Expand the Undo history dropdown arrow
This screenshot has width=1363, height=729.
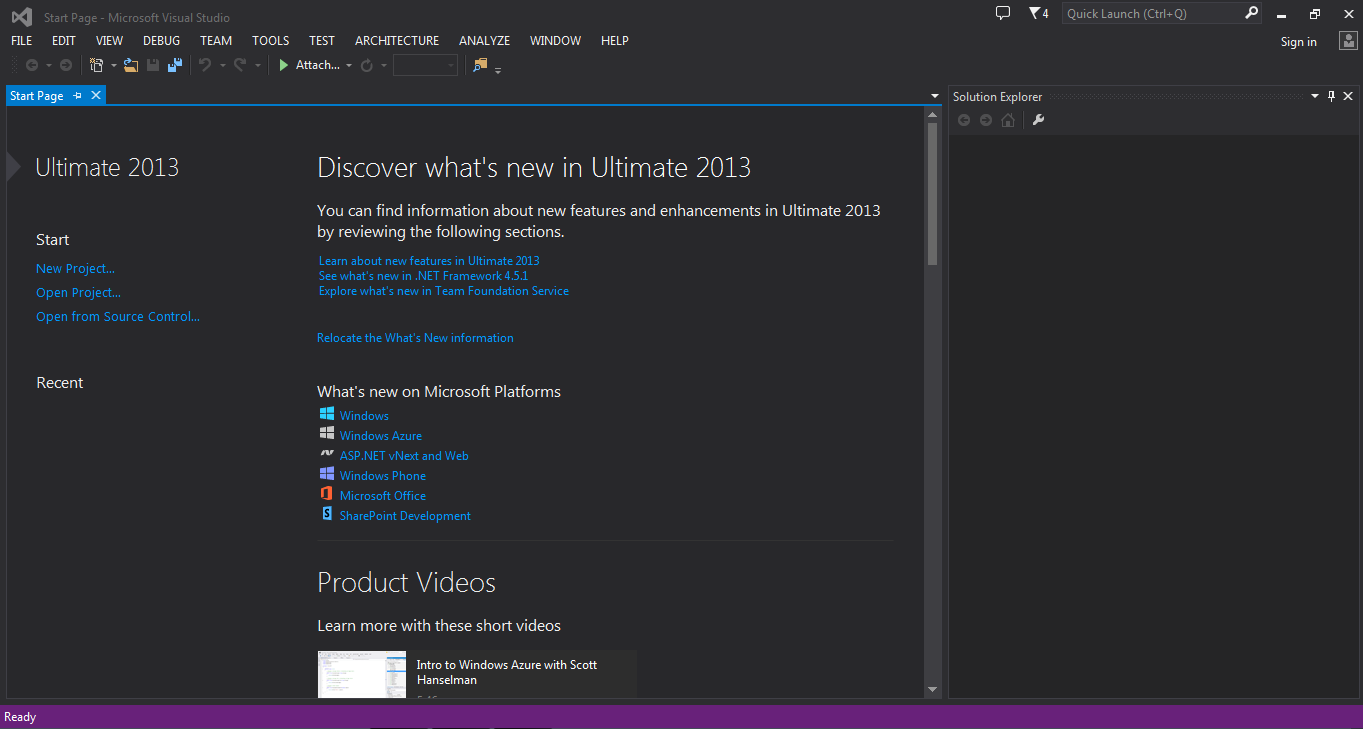point(222,66)
